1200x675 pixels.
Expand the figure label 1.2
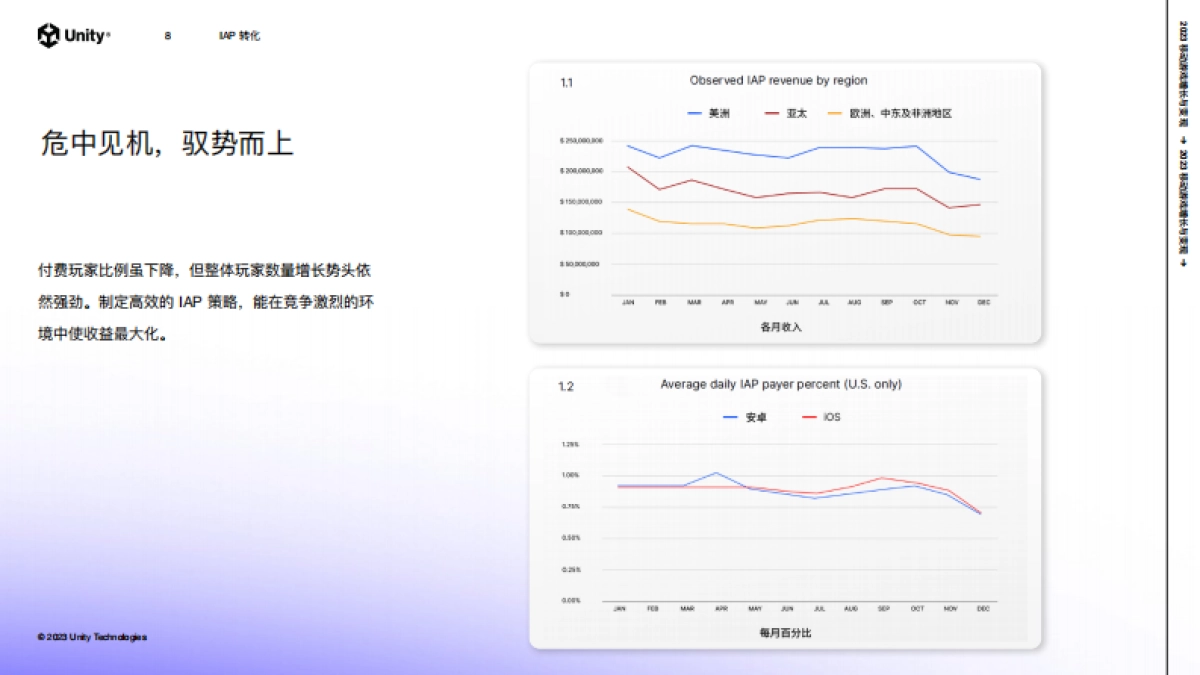coord(565,384)
